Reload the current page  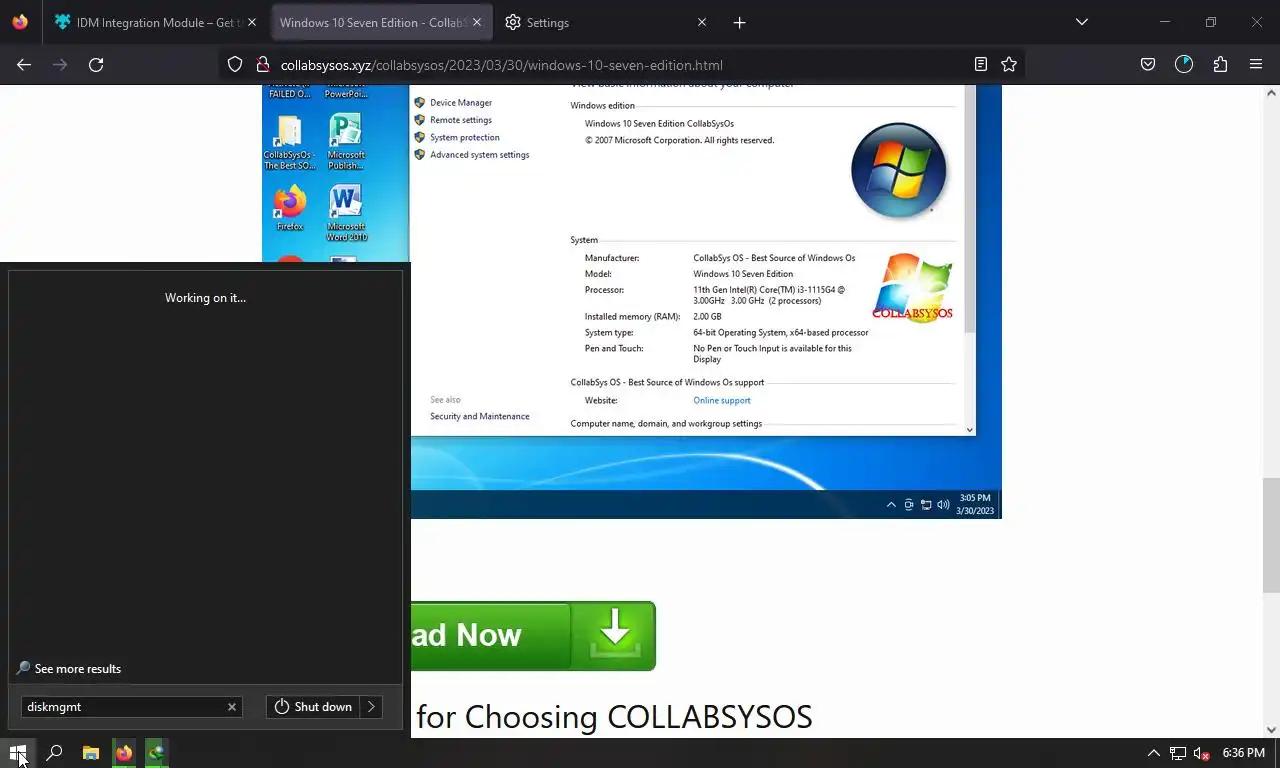pos(96,65)
